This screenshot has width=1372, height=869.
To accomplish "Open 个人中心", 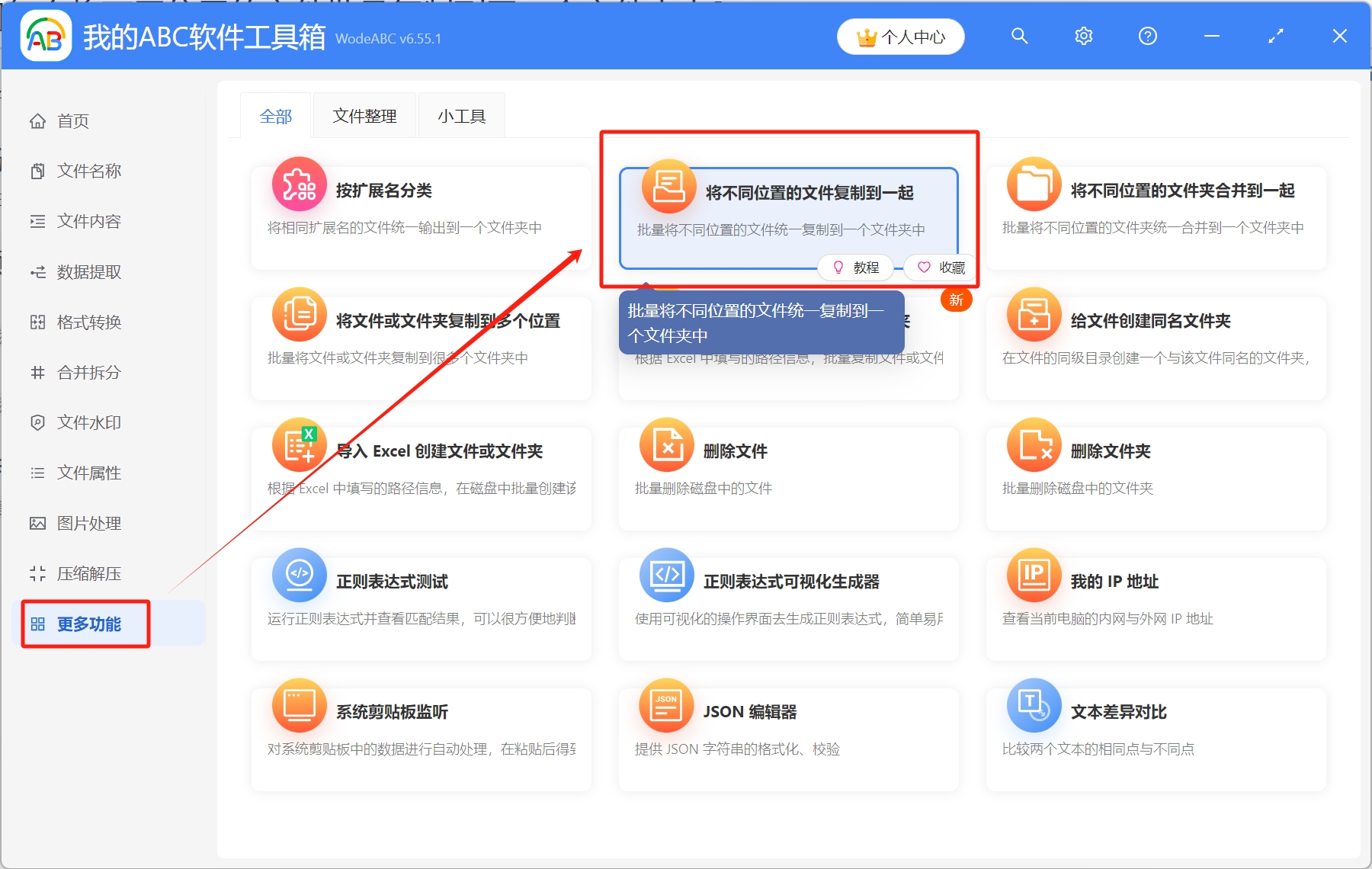I will 900,36.
